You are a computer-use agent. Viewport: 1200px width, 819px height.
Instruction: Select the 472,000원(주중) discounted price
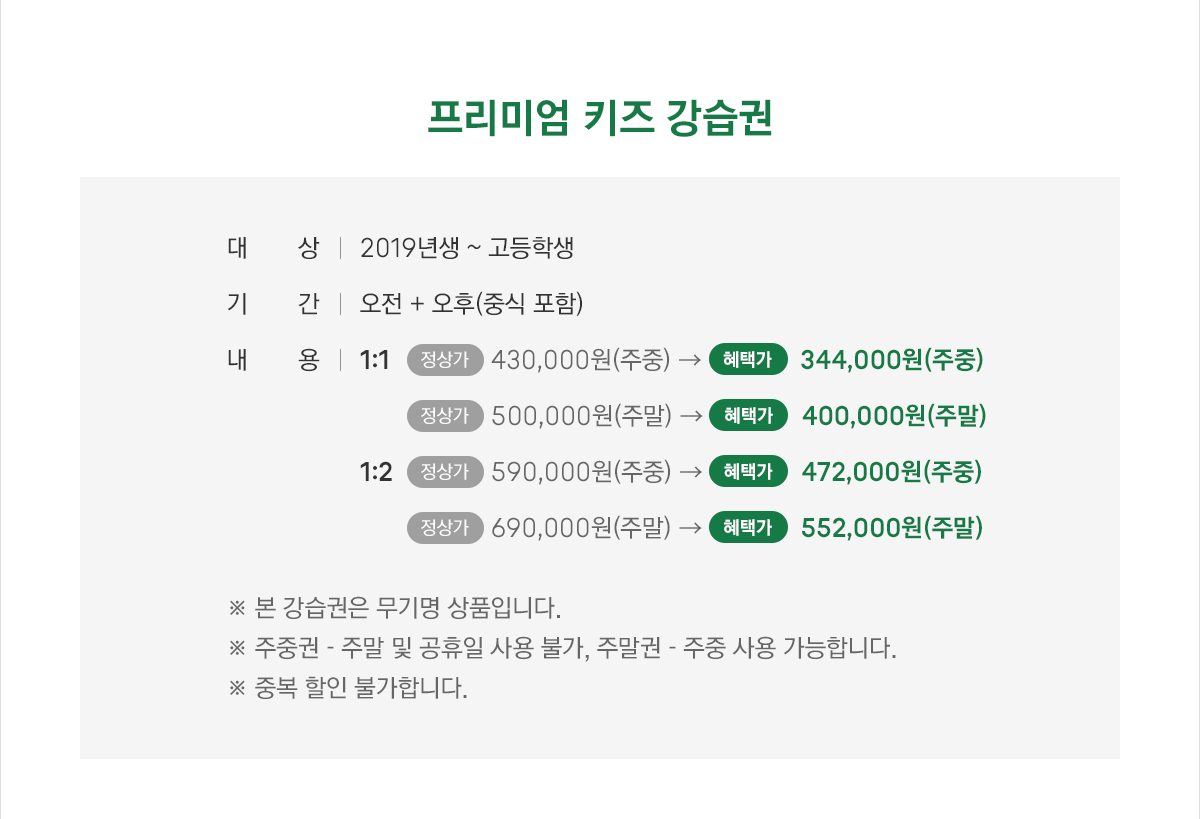(x=892, y=471)
